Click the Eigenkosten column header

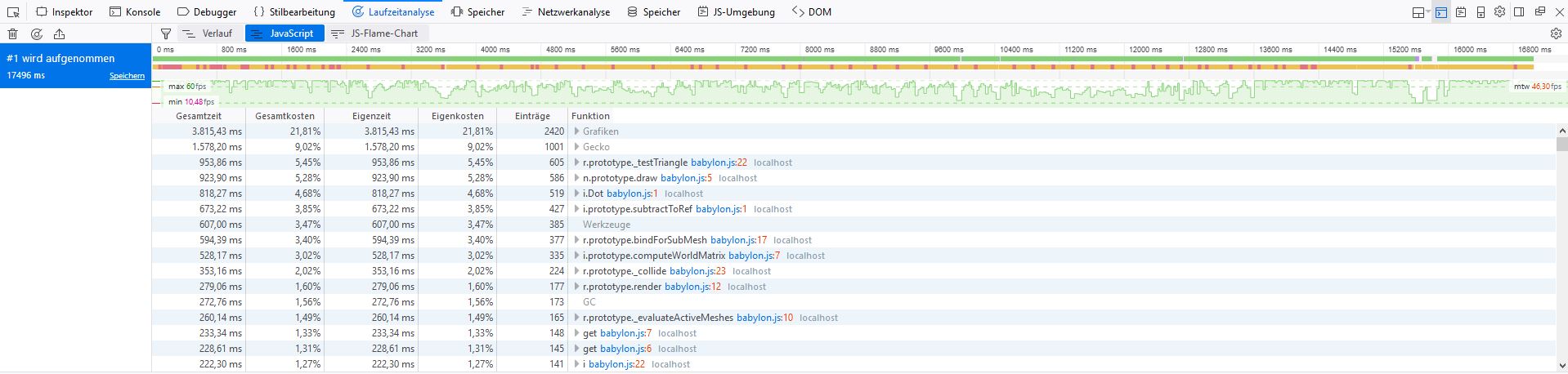click(x=458, y=116)
